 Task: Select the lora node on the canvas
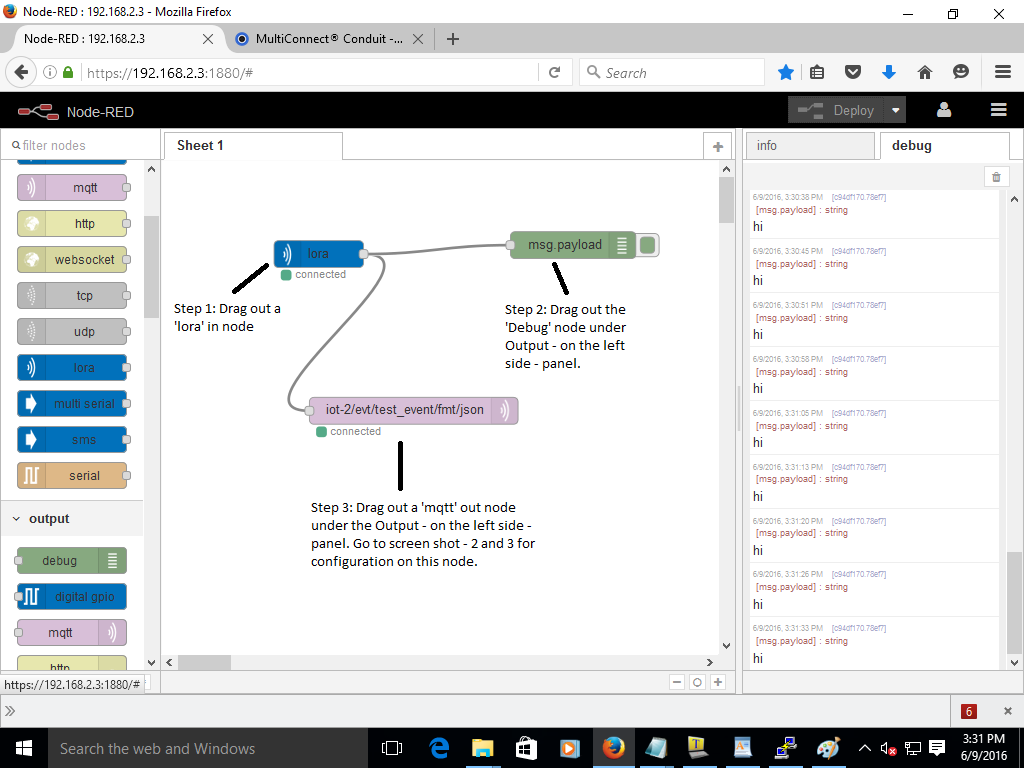pyautogui.click(x=318, y=254)
